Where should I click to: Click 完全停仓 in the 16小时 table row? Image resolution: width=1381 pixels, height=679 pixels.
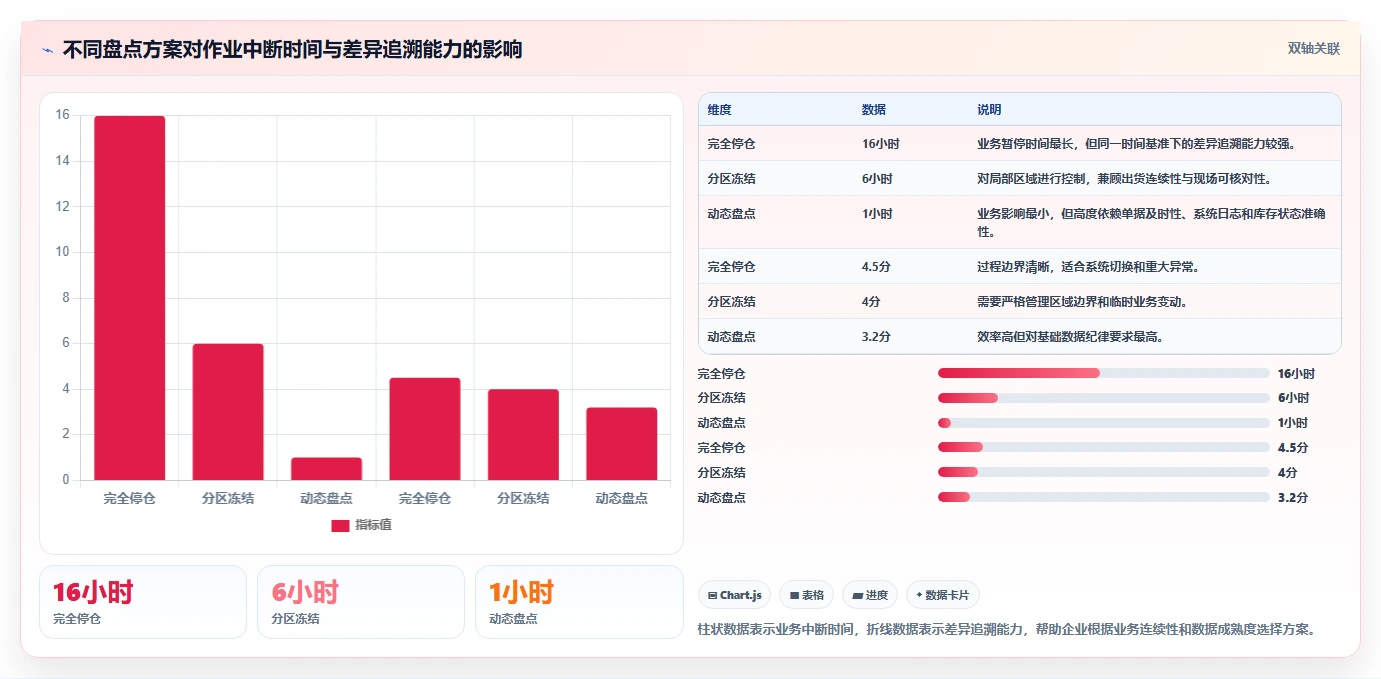coord(731,144)
